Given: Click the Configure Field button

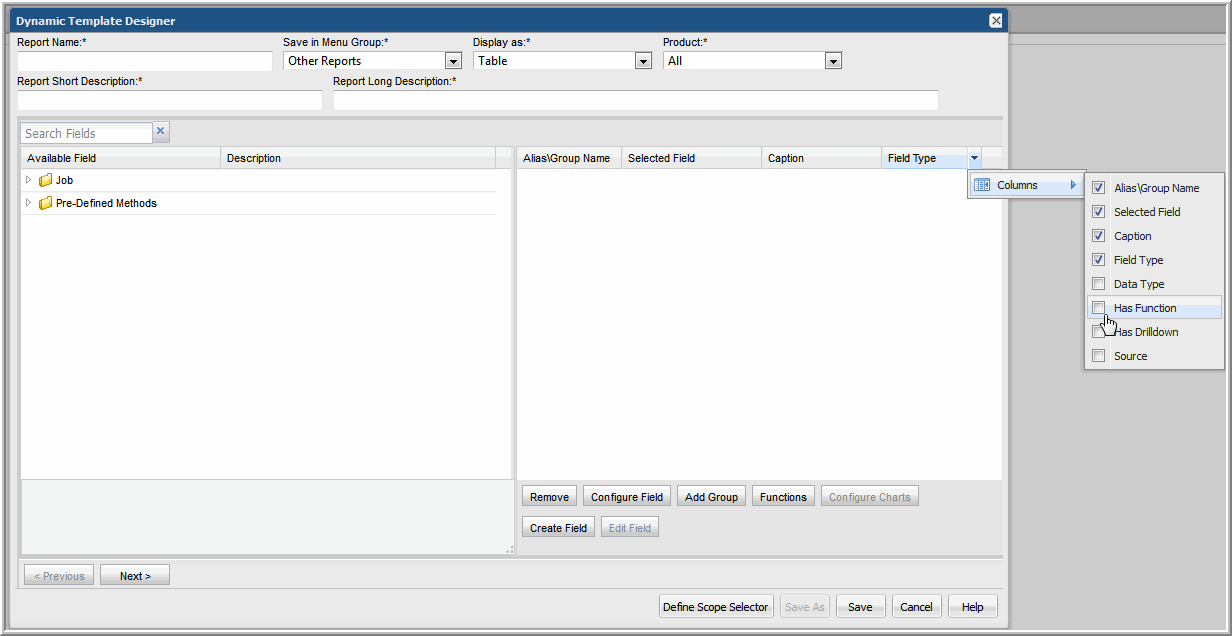Looking at the screenshot, I should click(x=627, y=497).
